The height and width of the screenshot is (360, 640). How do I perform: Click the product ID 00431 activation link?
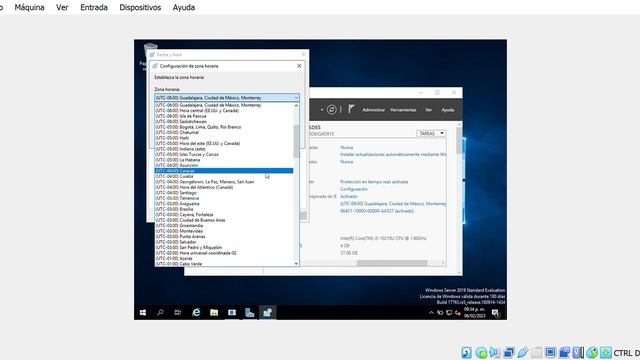[377, 211]
